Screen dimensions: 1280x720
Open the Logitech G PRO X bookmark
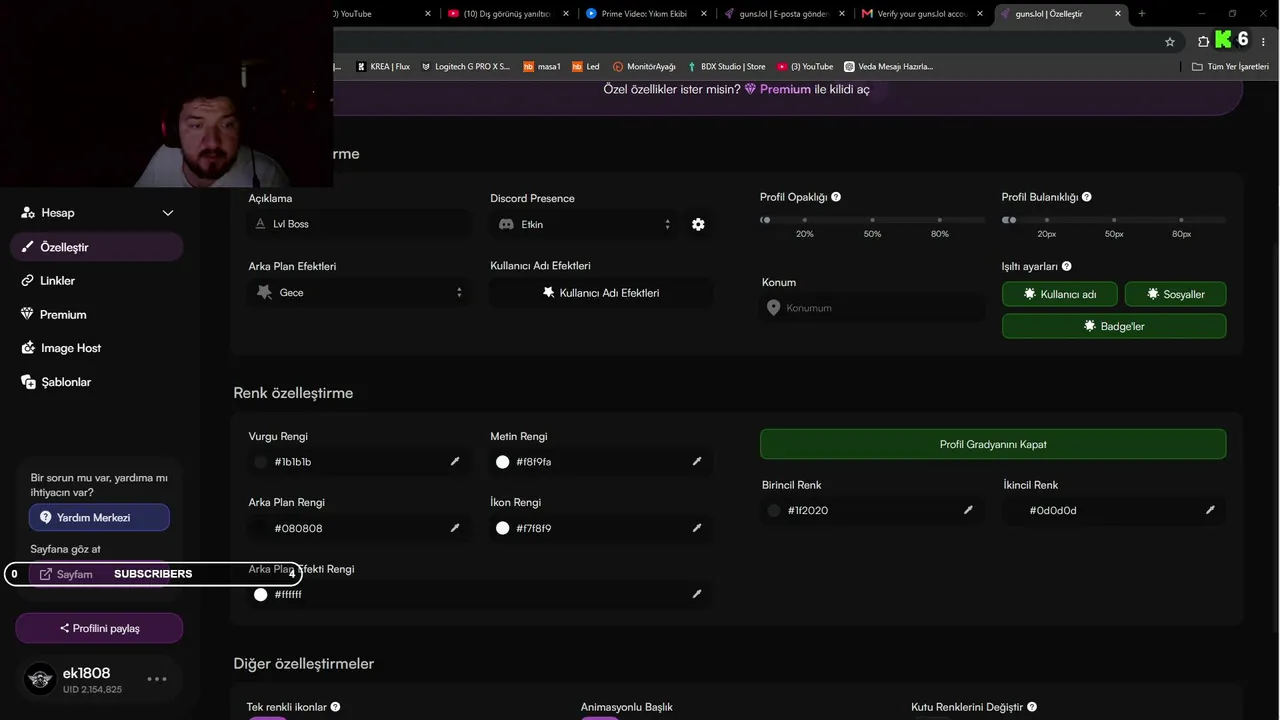pos(466,66)
